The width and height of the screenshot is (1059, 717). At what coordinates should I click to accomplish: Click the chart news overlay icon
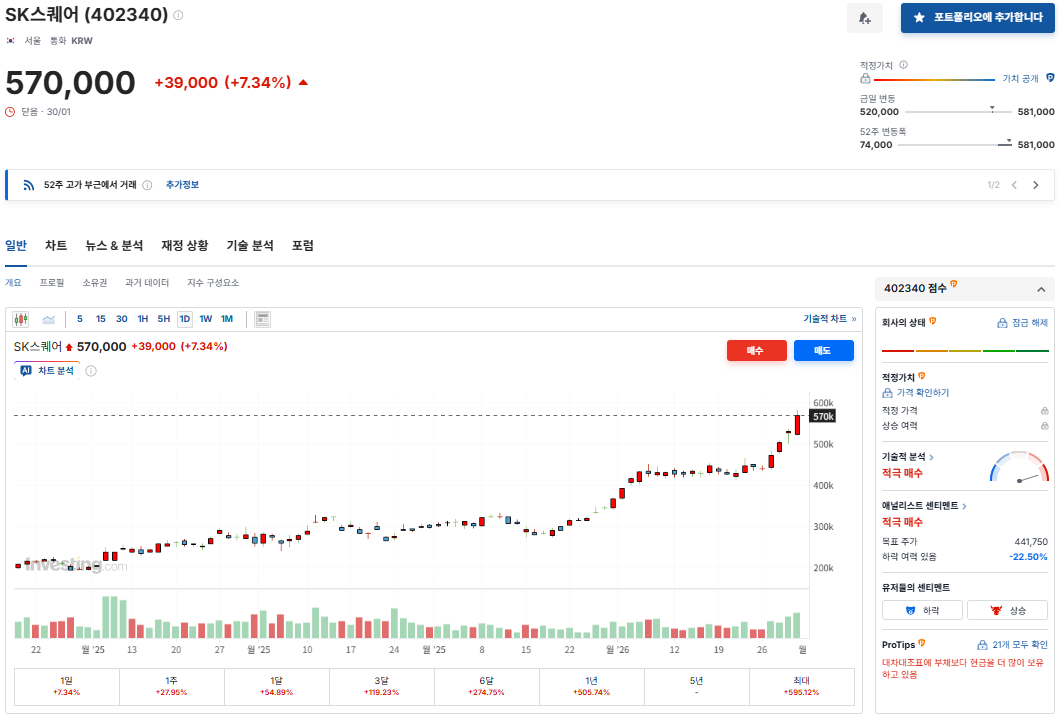click(x=263, y=319)
